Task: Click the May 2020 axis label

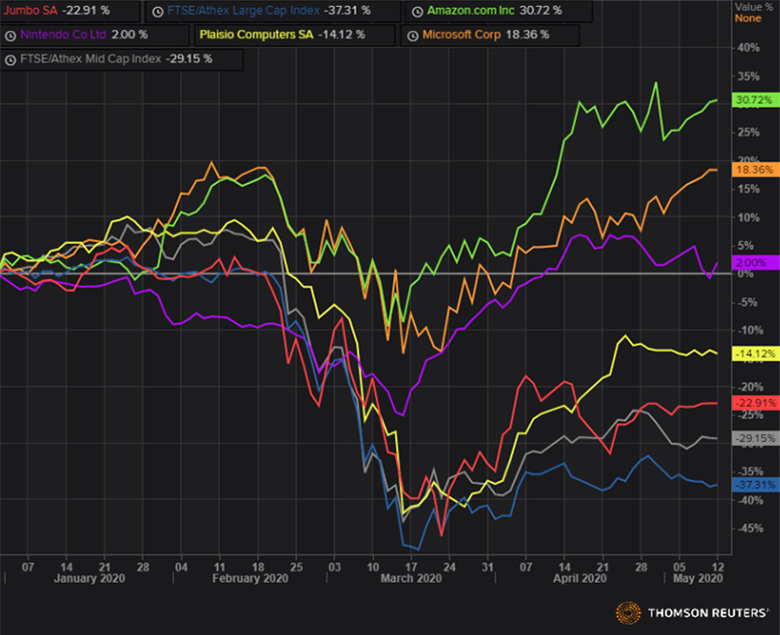Action: (x=698, y=579)
